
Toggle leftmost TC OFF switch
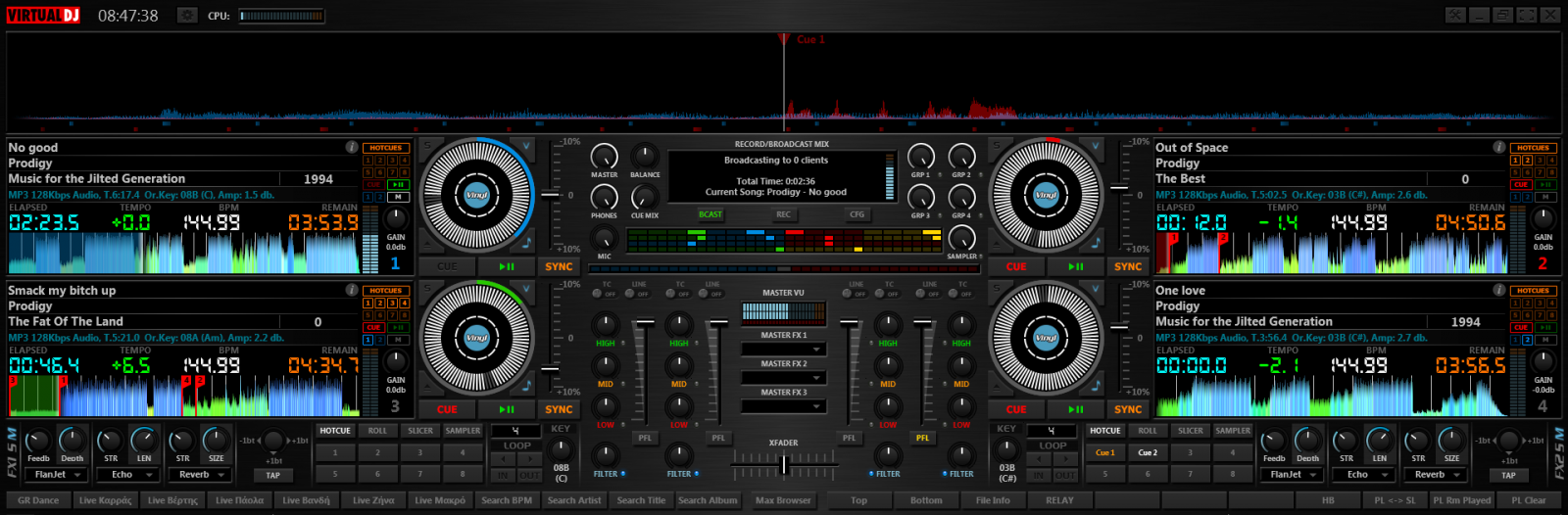coord(604,293)
